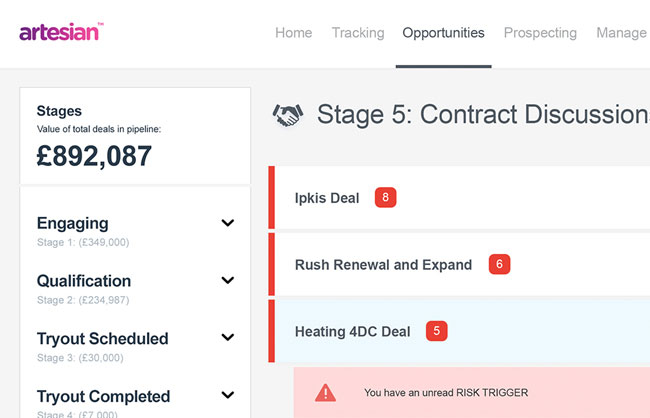Click the red 5 badge on Heating 4DC
Screen dimensions: 650x418
point(436,331)
